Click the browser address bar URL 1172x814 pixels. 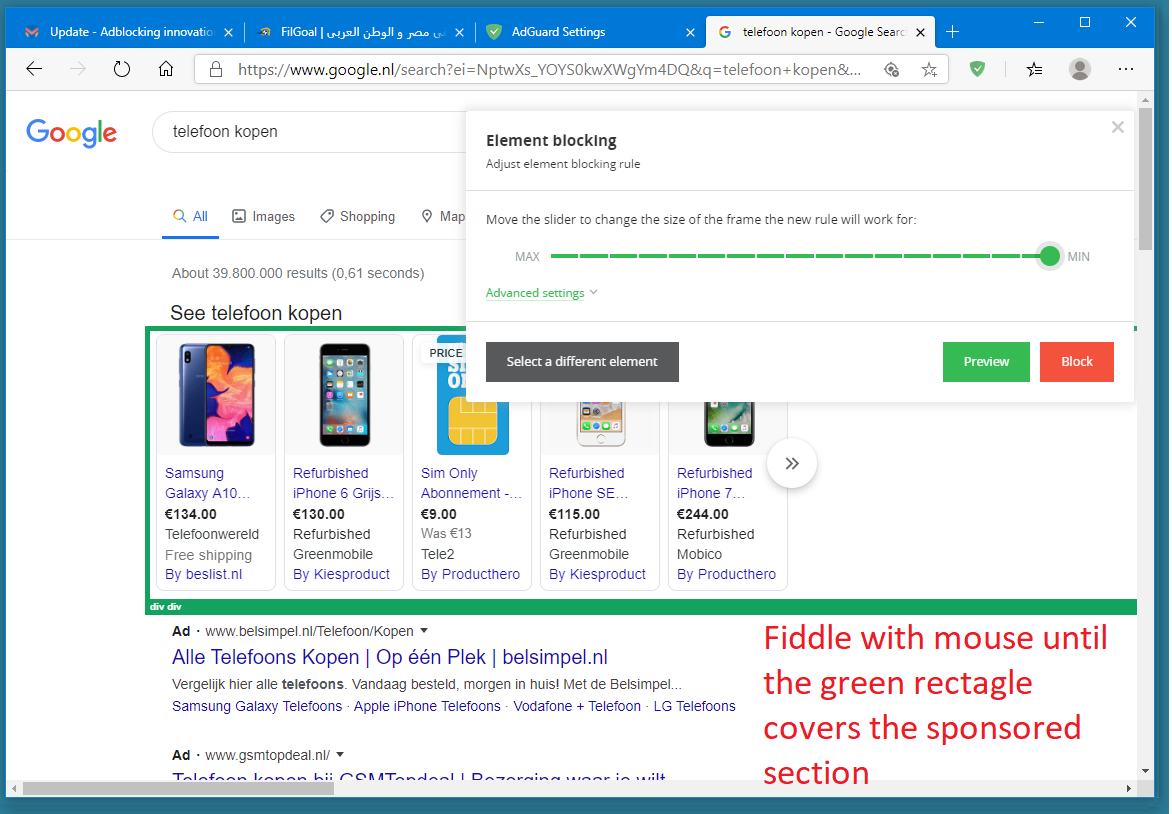549,70
